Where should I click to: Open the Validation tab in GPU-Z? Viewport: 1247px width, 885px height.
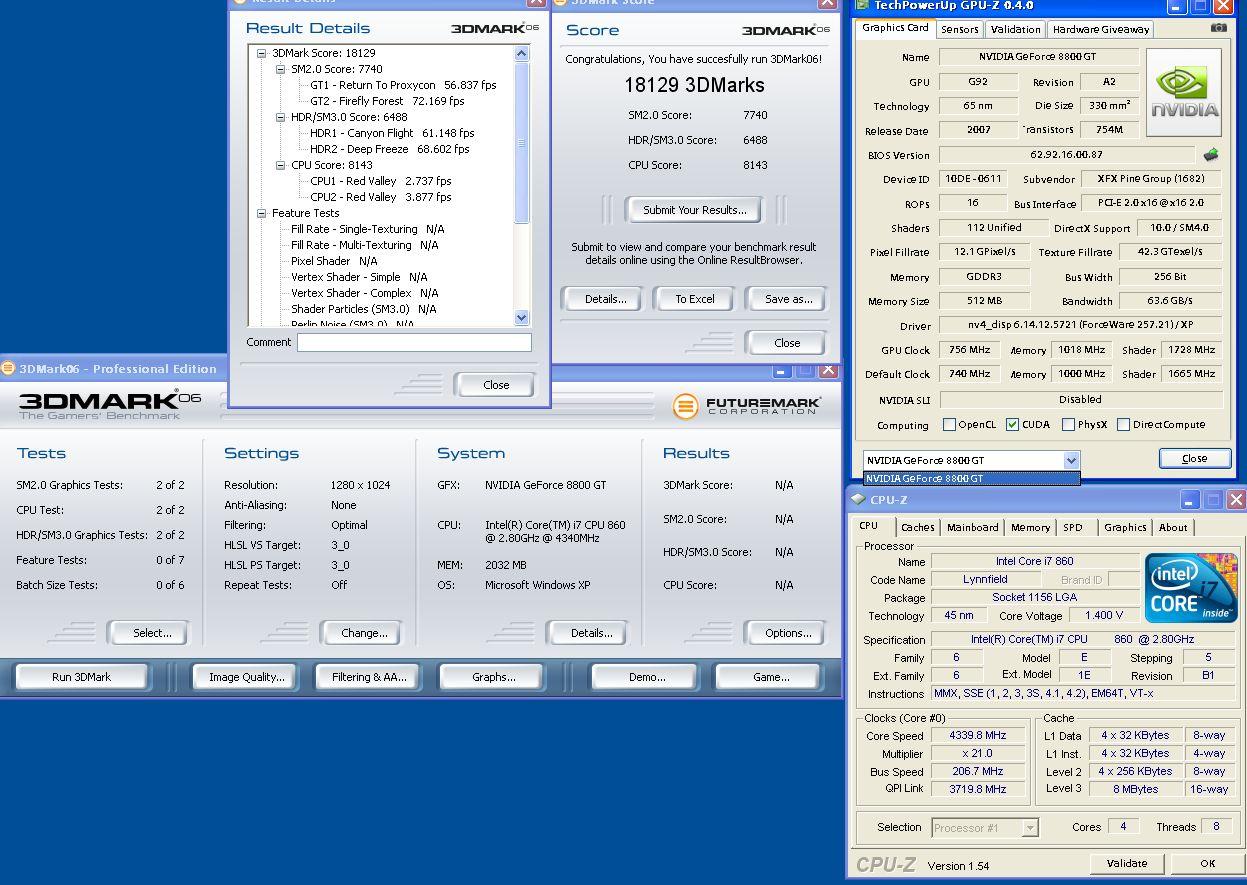click(1015, 29)
